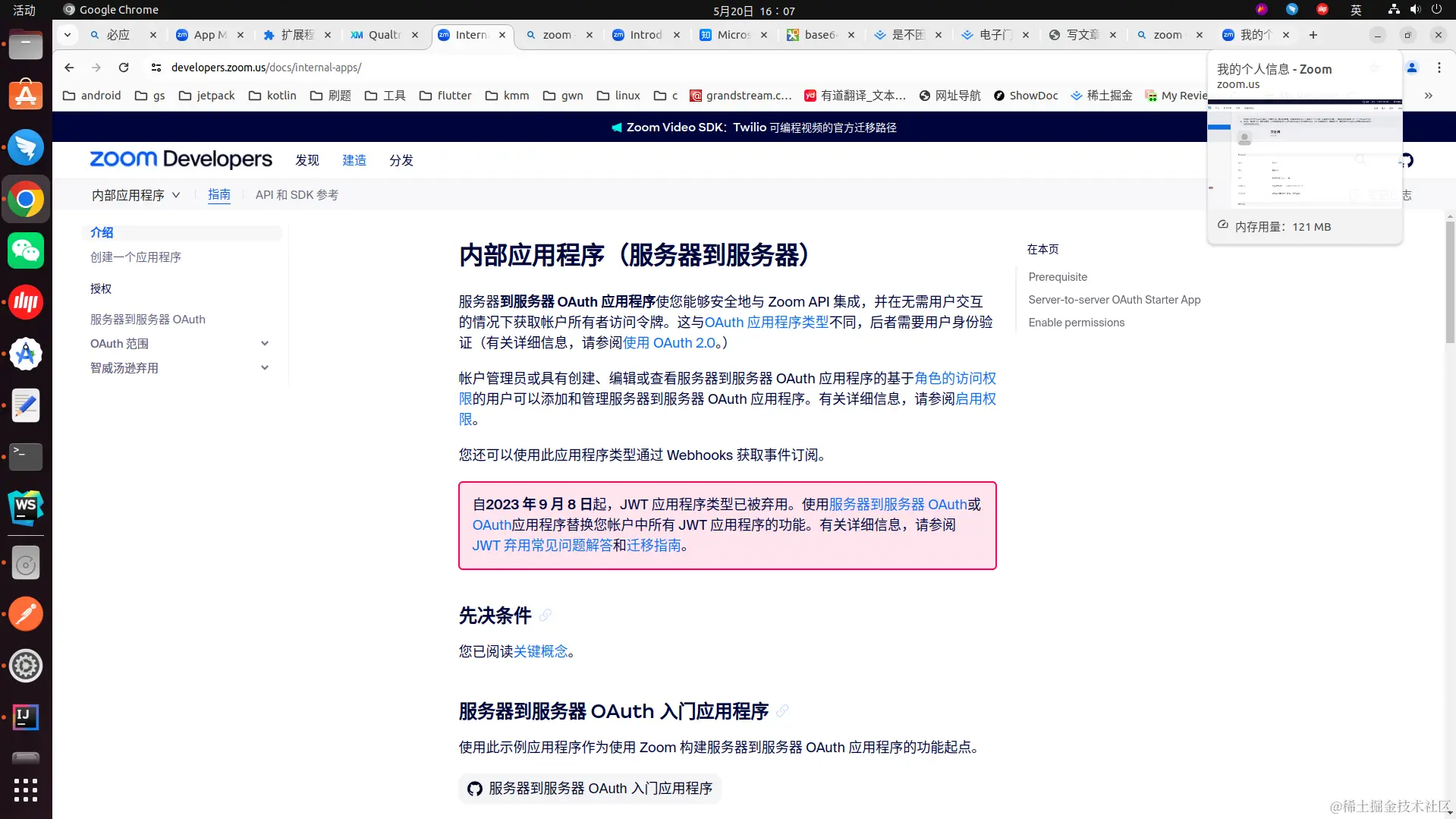This screenshot has height=819, width=1456.
Task: Open the 发现 navigation menu
Action: point(307,160)
